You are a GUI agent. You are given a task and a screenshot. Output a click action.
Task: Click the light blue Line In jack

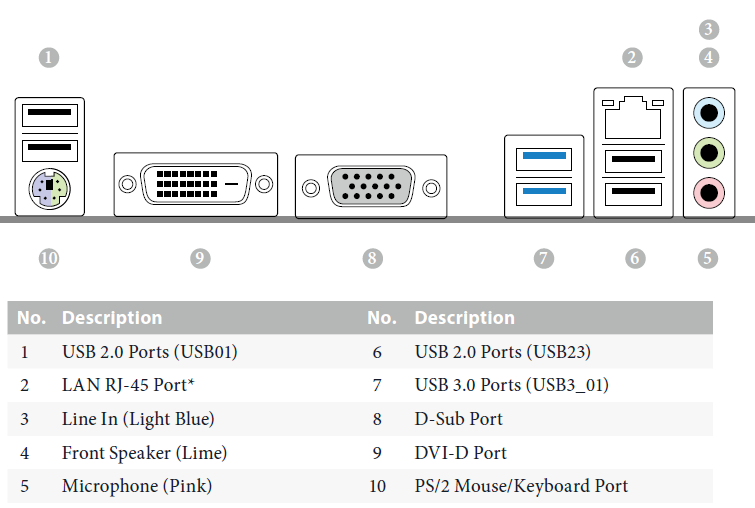(x=709, y=113)
